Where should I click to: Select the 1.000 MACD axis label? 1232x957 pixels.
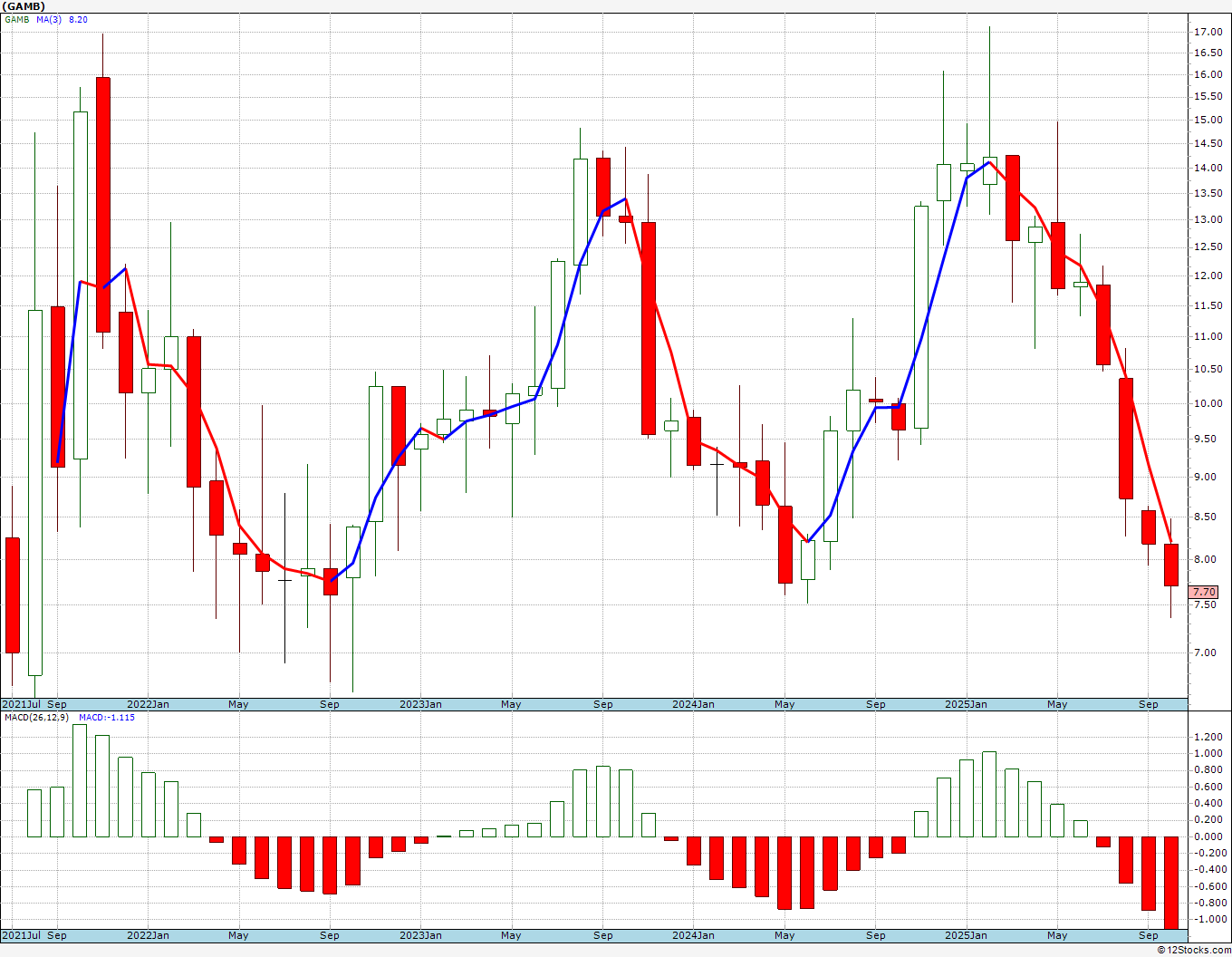coord(1207,753)
